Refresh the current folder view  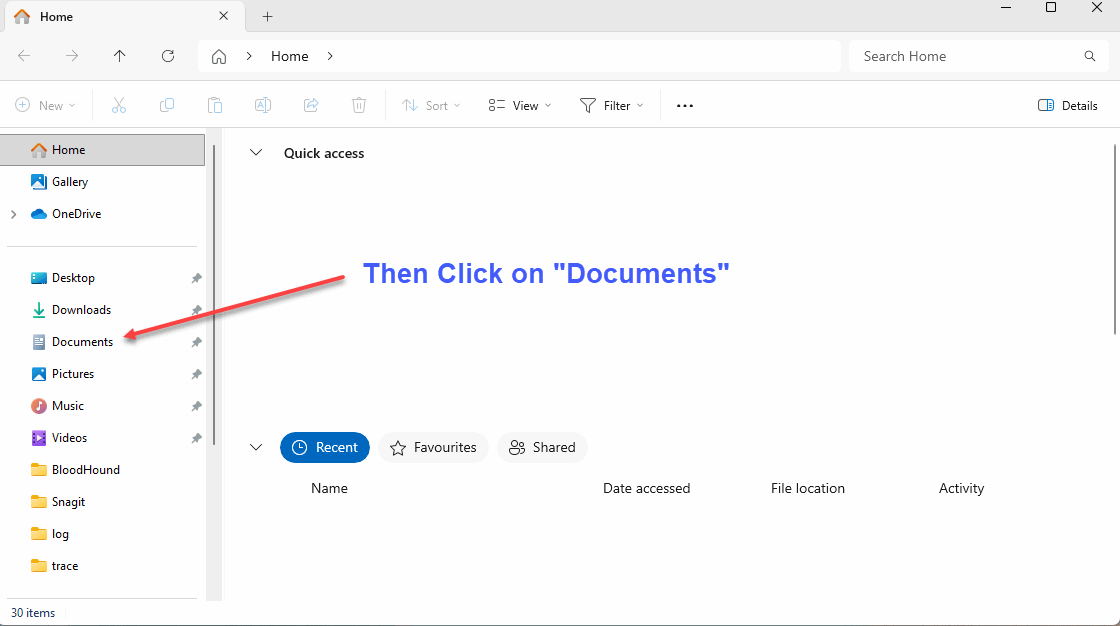click(168, 56)
